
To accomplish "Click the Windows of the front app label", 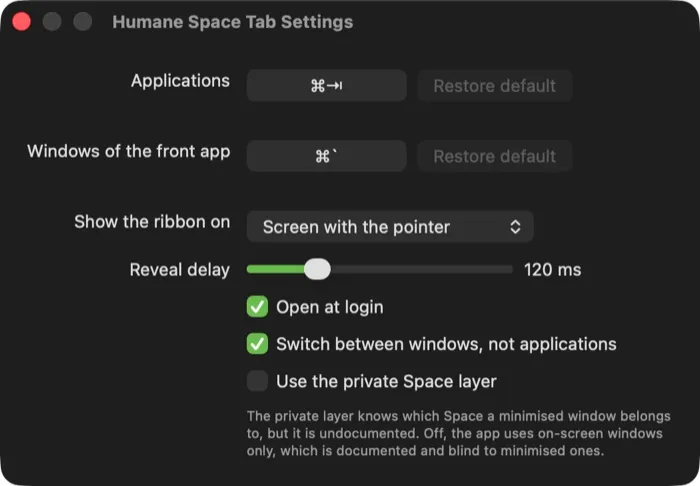I will pyautogui.click(x=129, y=151).
